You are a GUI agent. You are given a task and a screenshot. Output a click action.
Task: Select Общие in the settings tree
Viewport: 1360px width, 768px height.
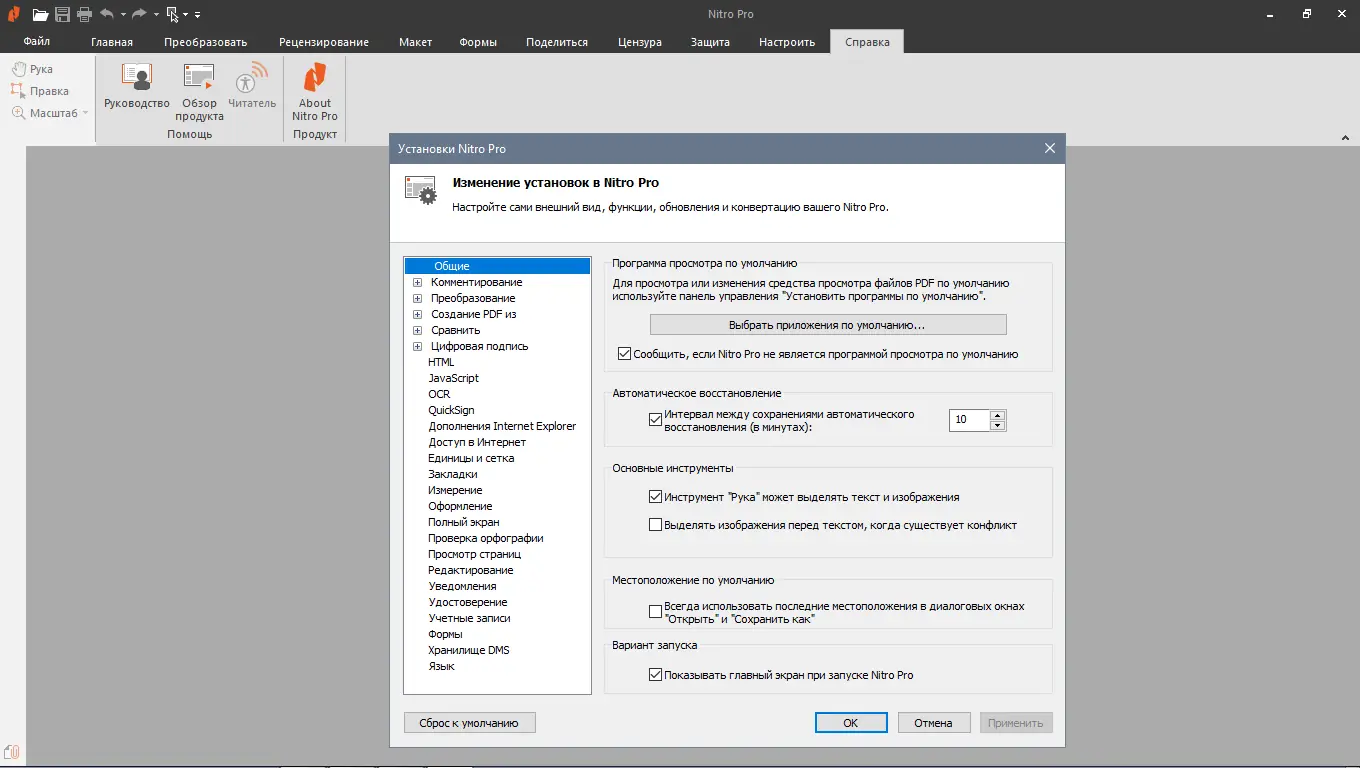point(497,266)
